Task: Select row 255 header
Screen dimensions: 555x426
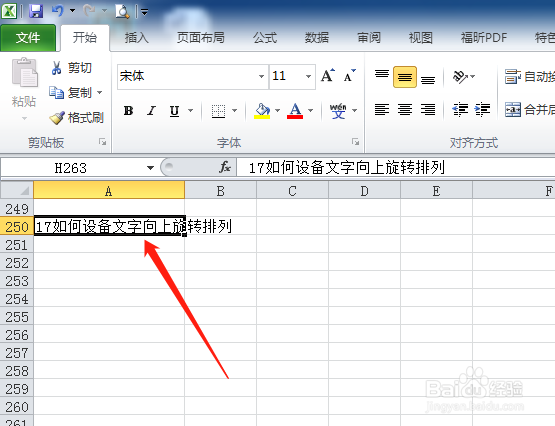Action: tap(17, 317)
